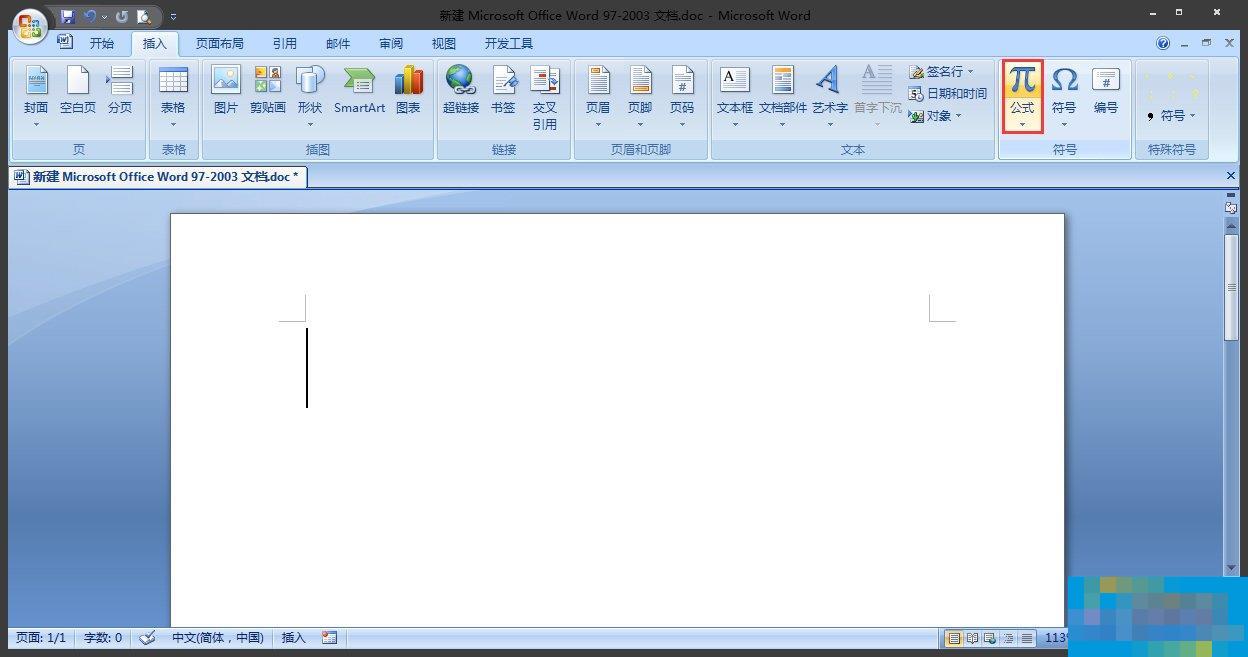The image size is (1248, 657).
Task: Select the 插入 ribbon tab
Action: tap(155, 44)
